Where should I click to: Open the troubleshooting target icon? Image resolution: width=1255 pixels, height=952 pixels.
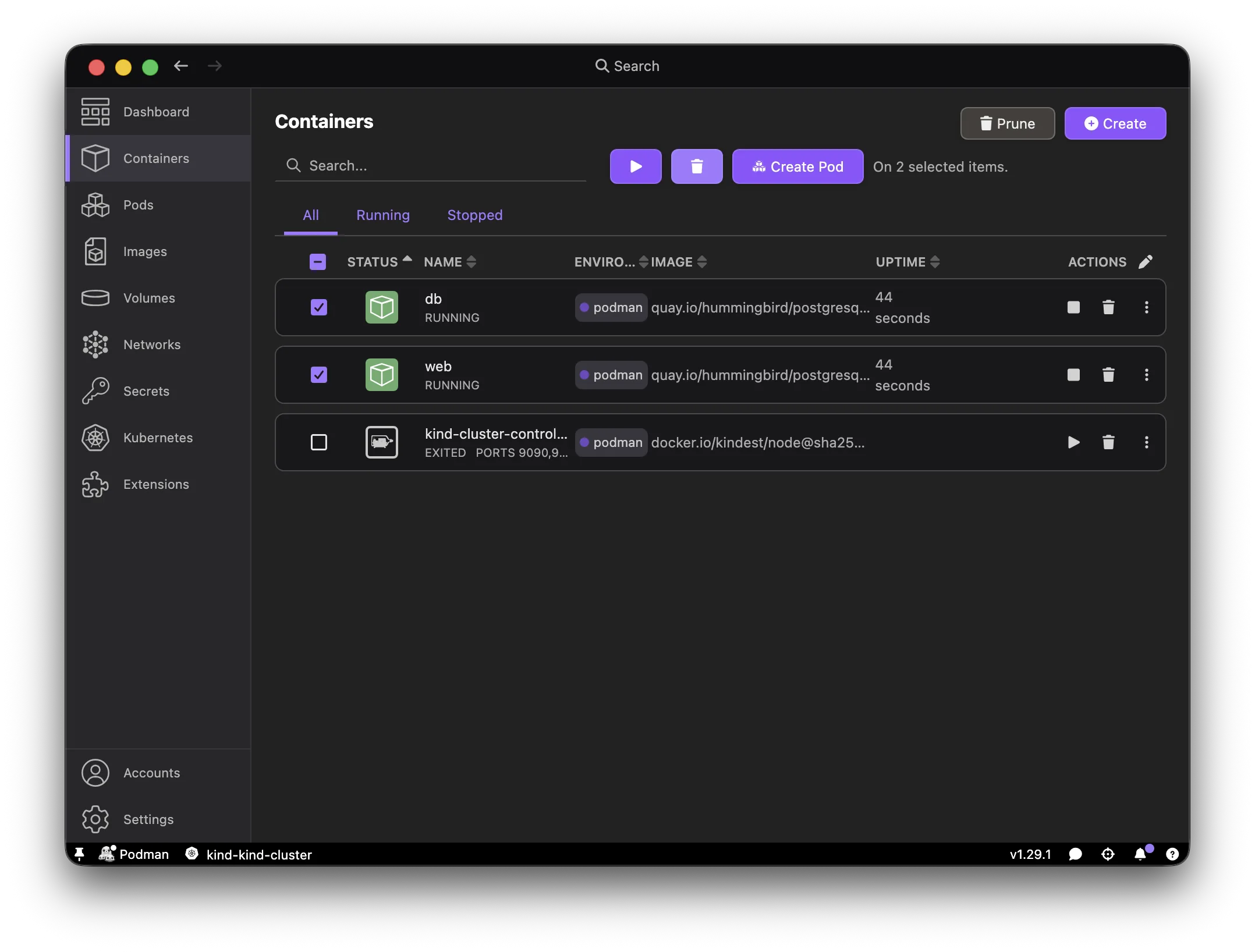click(1108, 854)
